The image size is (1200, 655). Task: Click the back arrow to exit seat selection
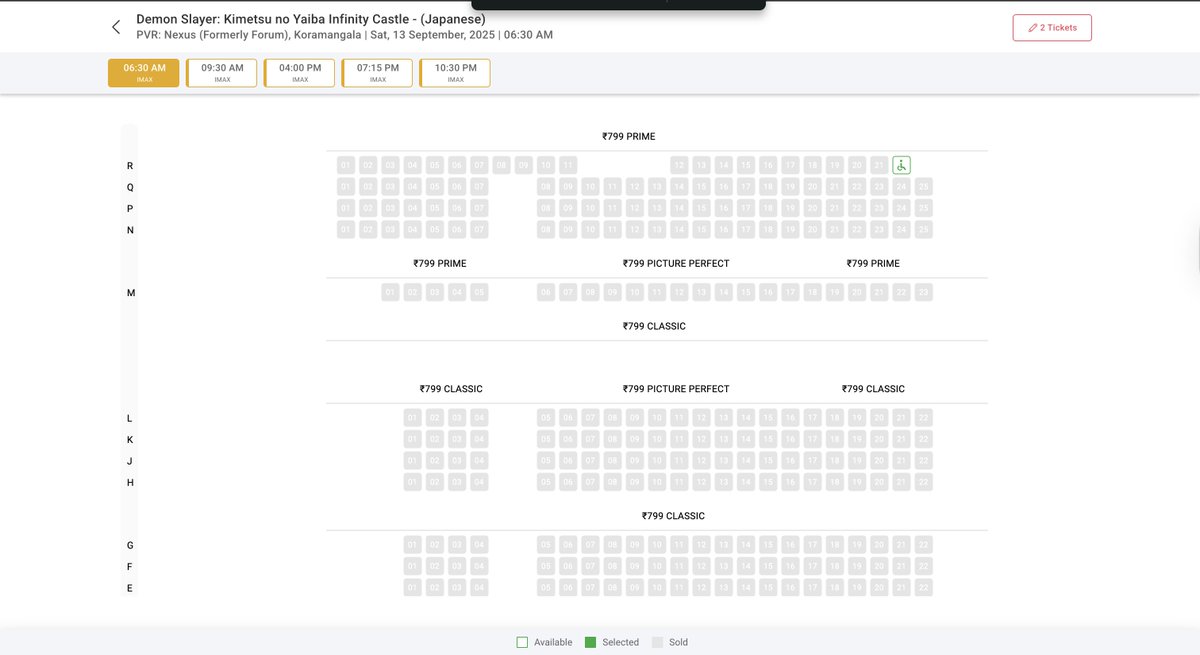pyautogui.click(x=115, y=26)
